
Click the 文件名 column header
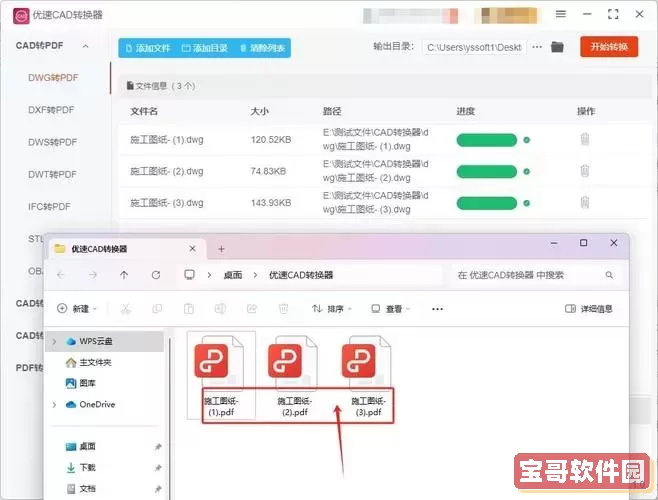[x=144, y=111]
